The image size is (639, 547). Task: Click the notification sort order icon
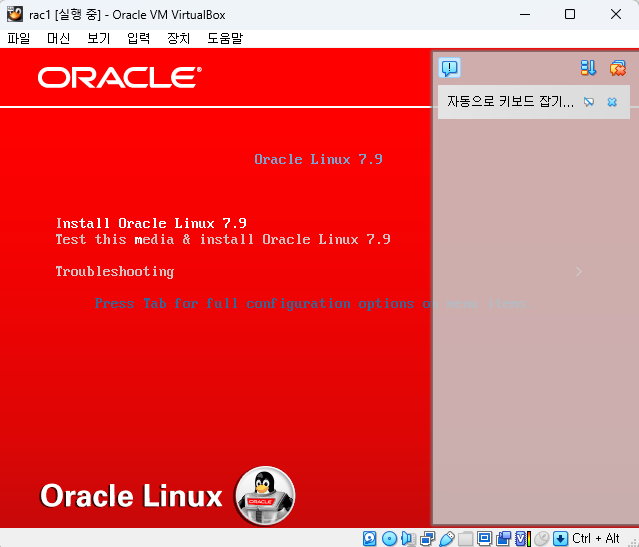[588, 68]
